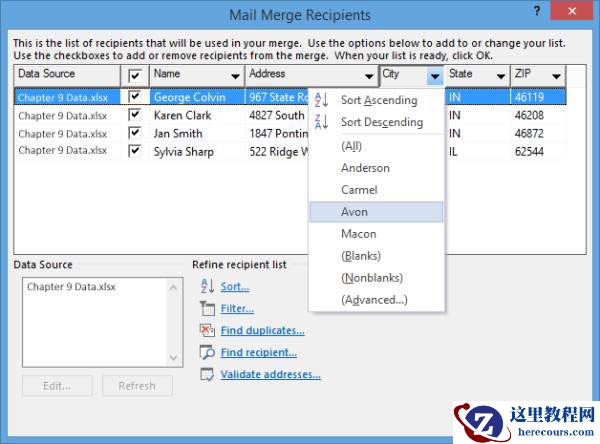Image resolution: width=600 pixels, height=444 pixels.
Task: Click the help question mark icon
Action: tap(537, 11)
